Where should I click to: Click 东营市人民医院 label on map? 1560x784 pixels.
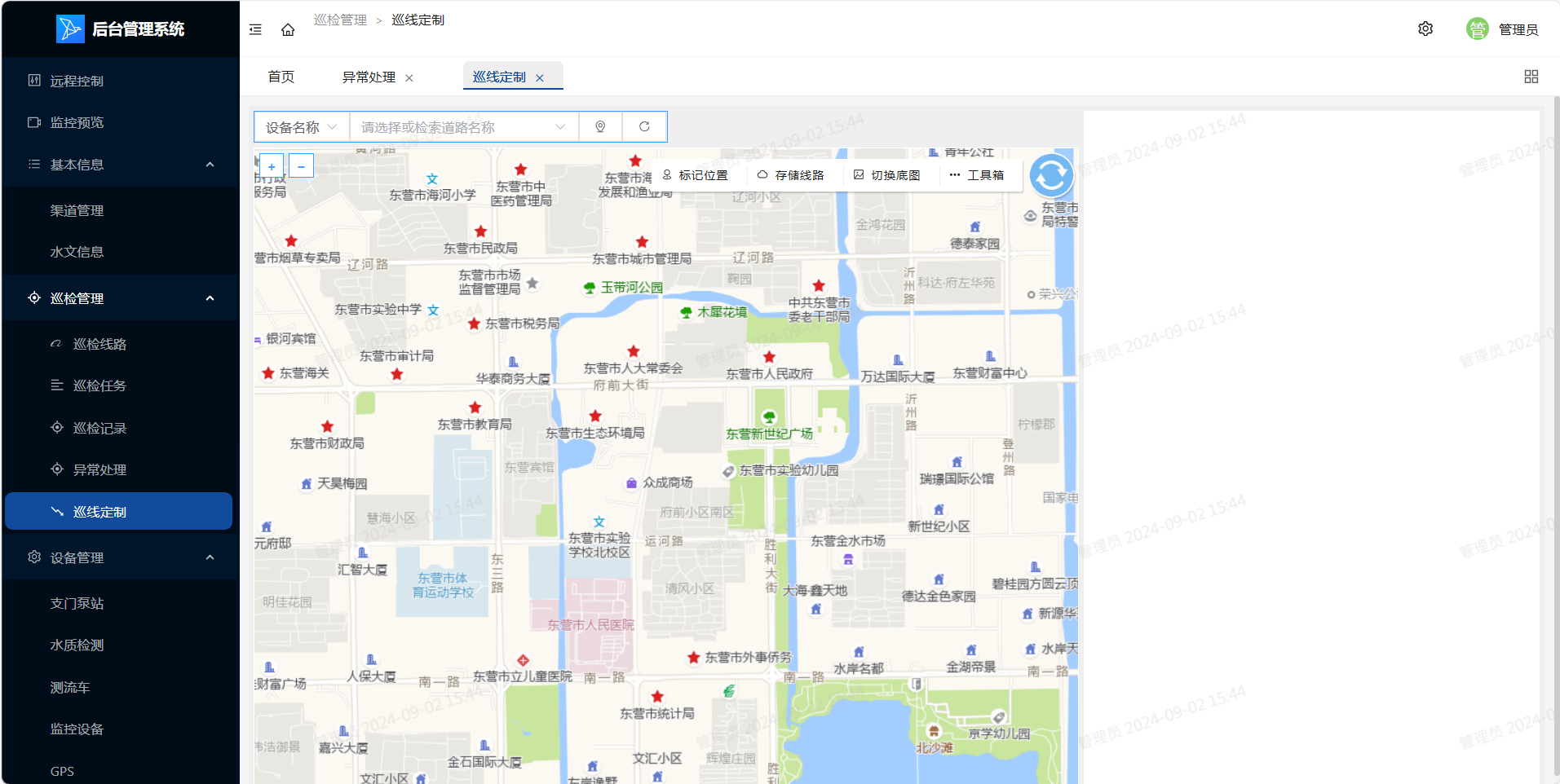590,625
